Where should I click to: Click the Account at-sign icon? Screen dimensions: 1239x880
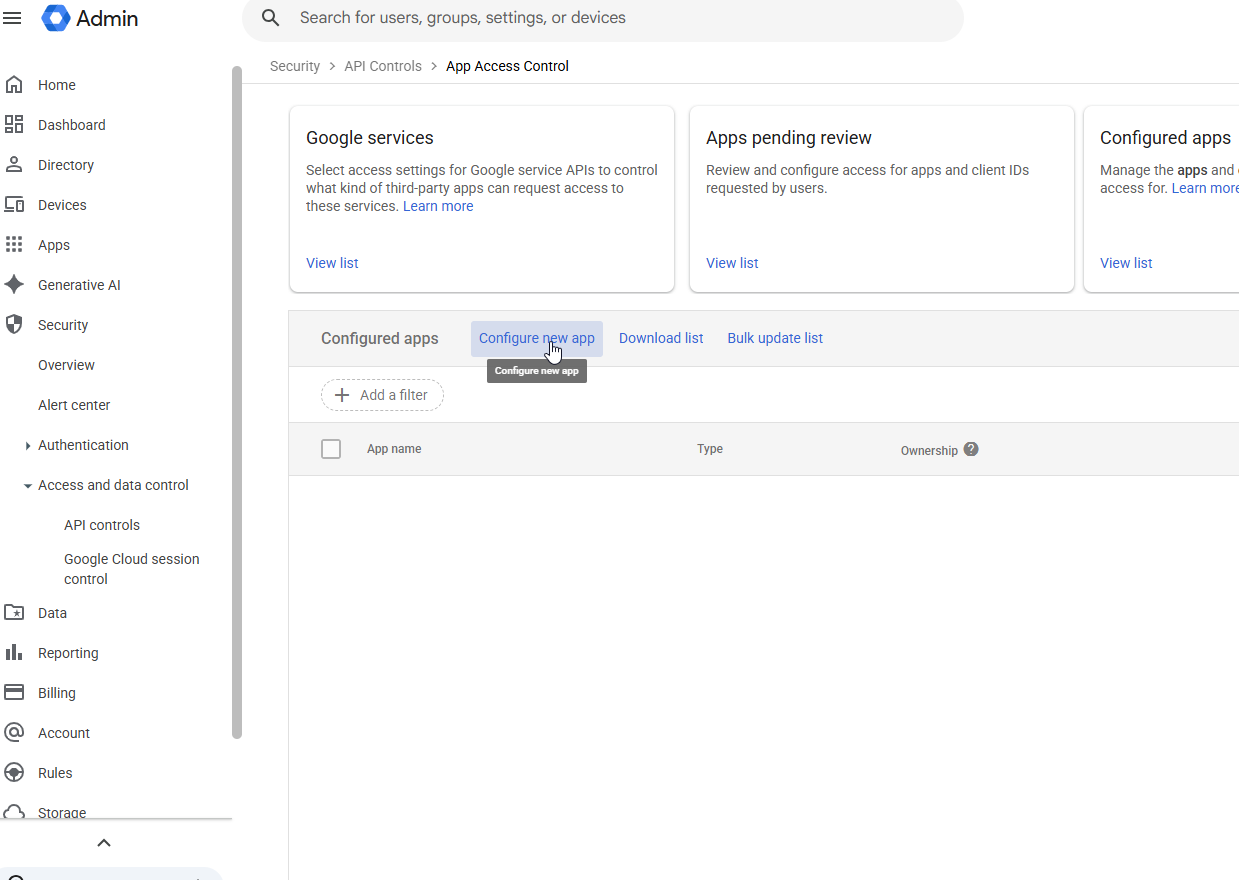14,733
